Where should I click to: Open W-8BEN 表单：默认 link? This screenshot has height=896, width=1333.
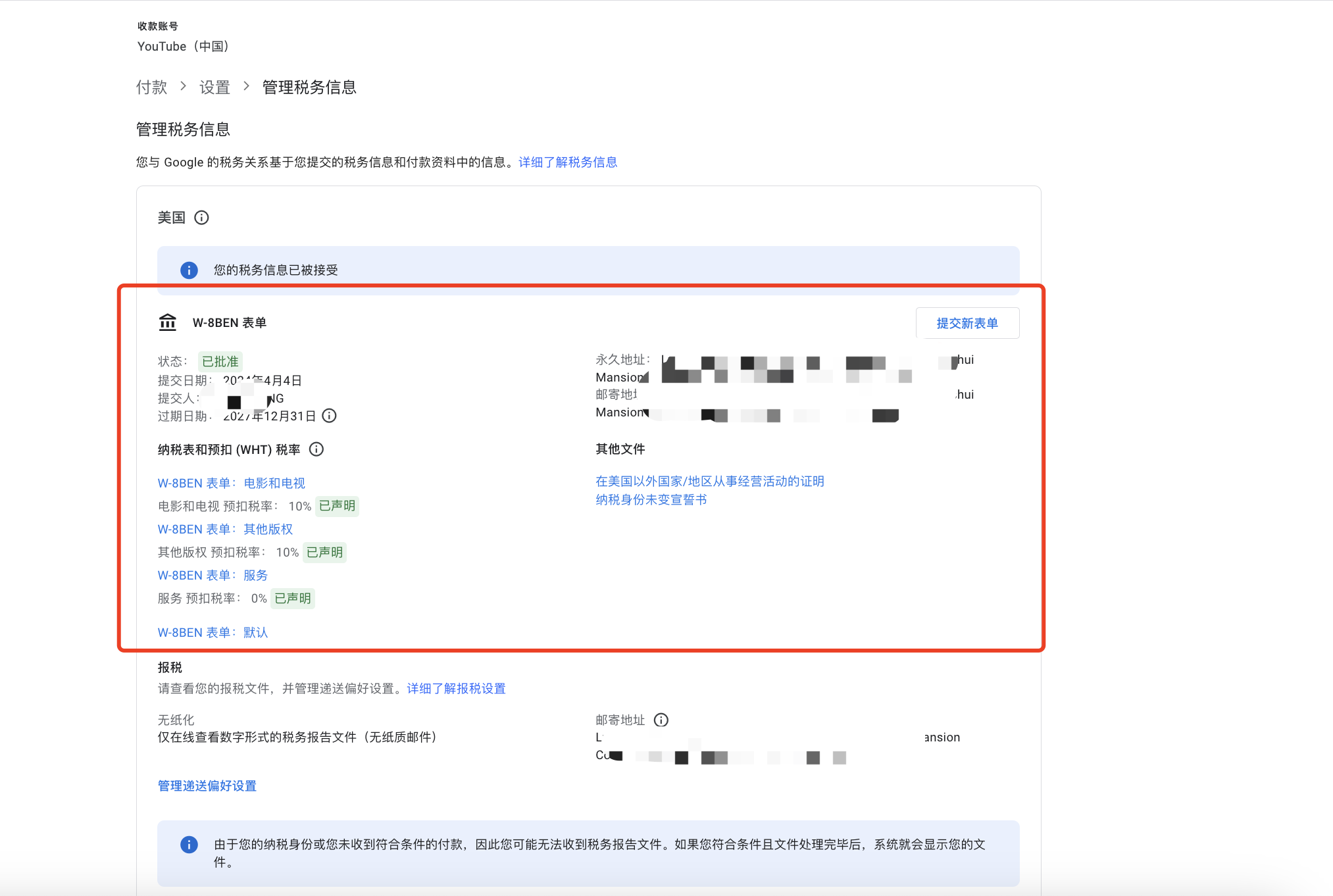click(x=213, y=632)
